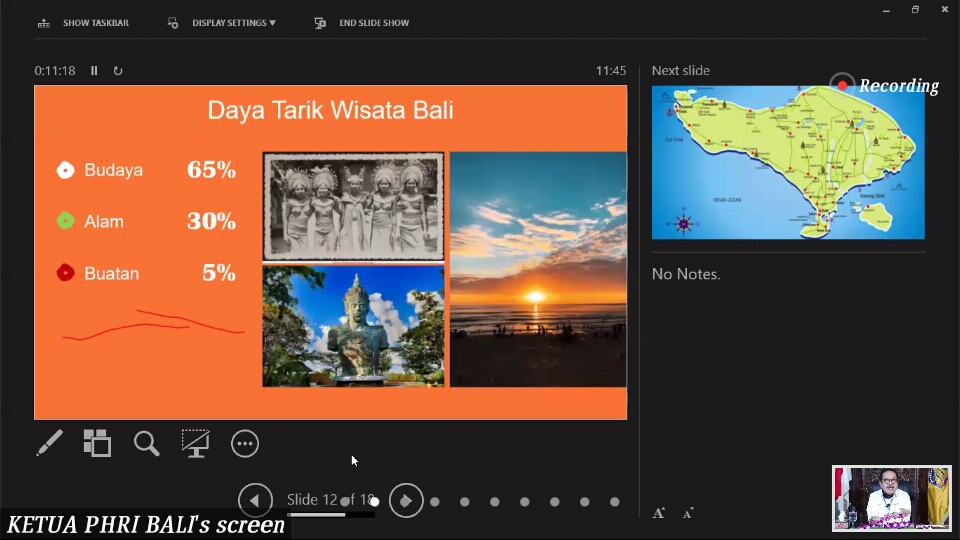Screen dimensions: 960x540
Task: Open the Display Settings dropdown
Action: (234, 23)
